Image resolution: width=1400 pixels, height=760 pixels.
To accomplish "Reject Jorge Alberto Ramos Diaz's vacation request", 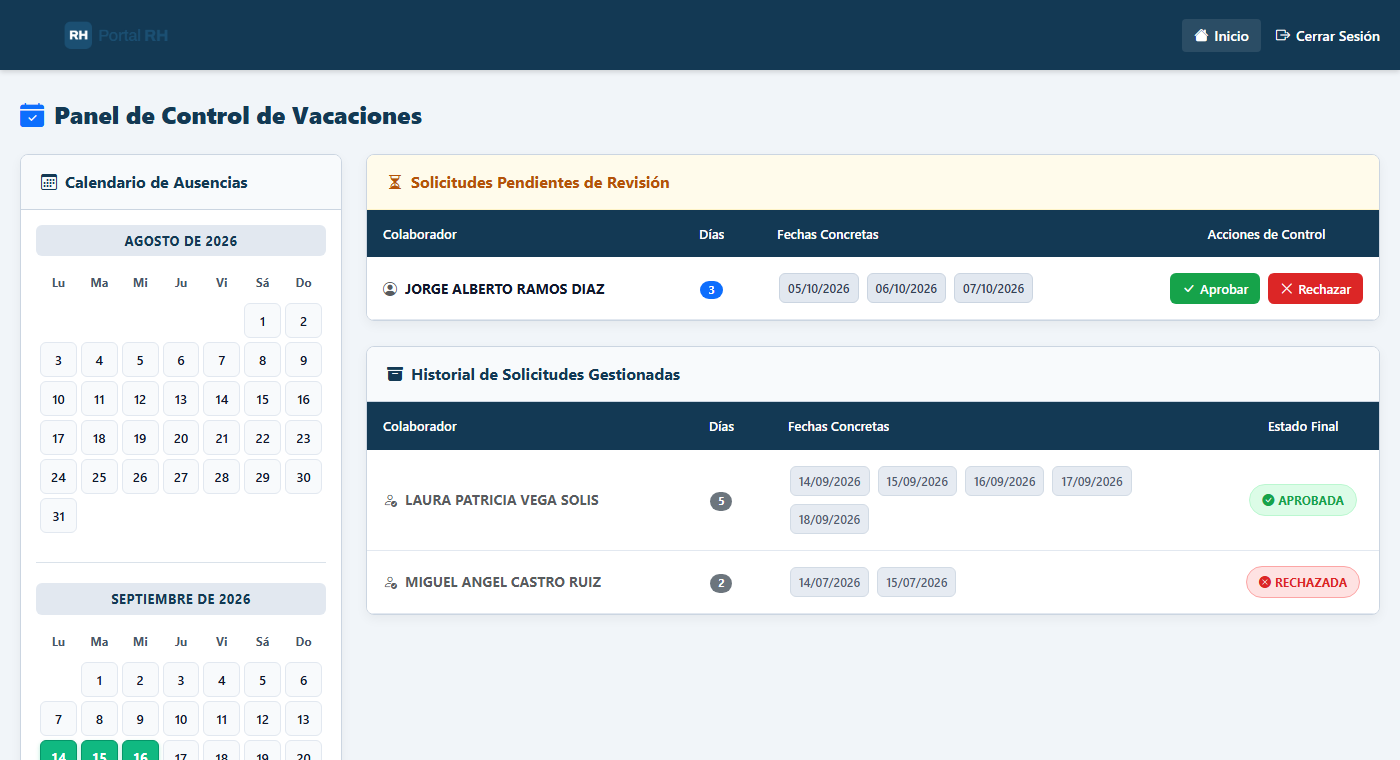I will pyautogui.click(x=1315, y=289).
